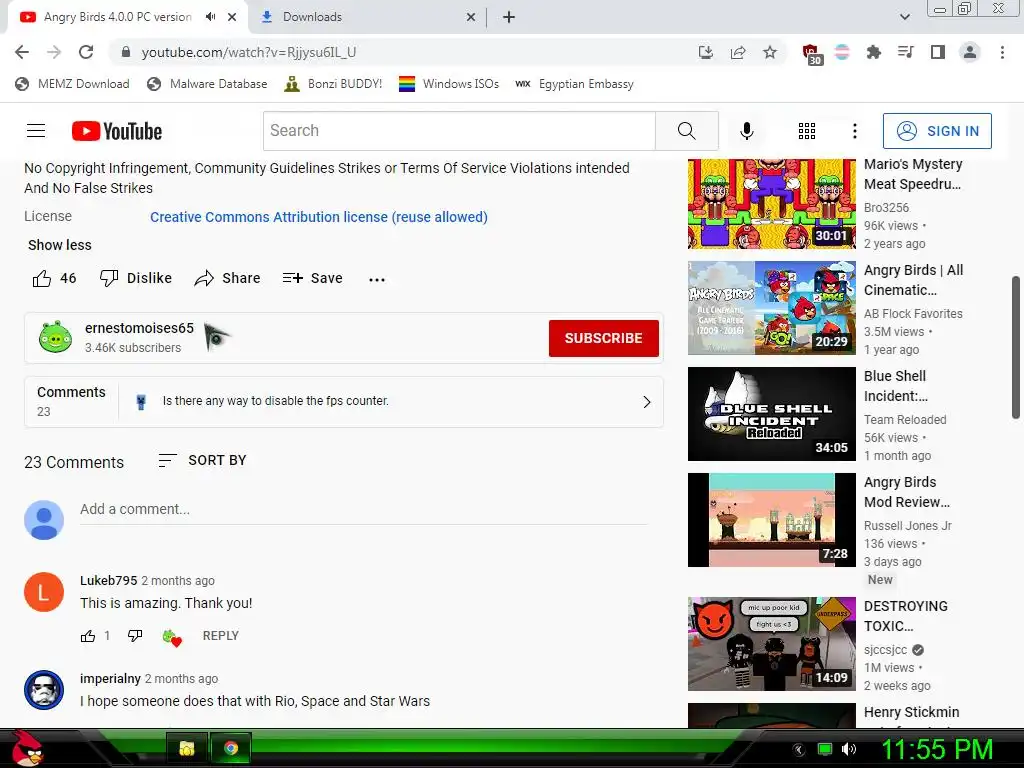Like Lukeb795's comment
Screen dimensions: 1024x768
[x=88, y=635]
